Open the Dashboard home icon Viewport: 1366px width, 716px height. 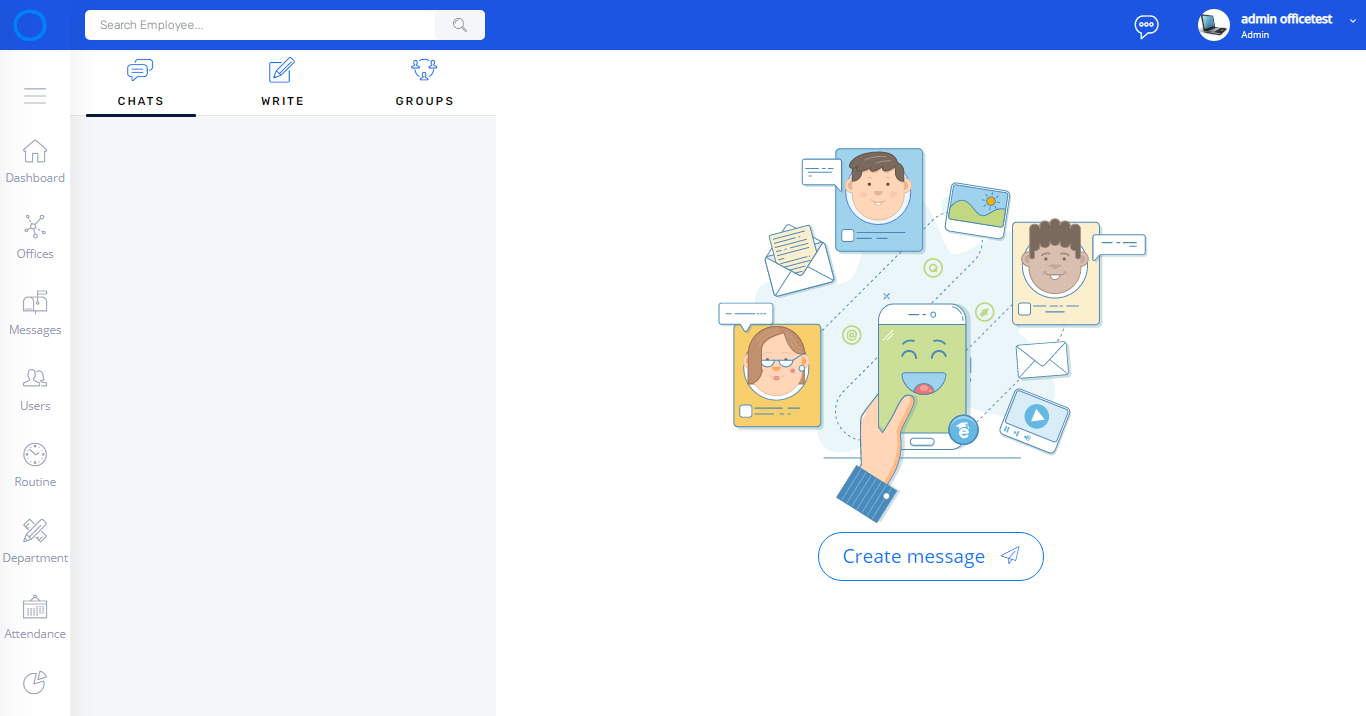point(35,152)
